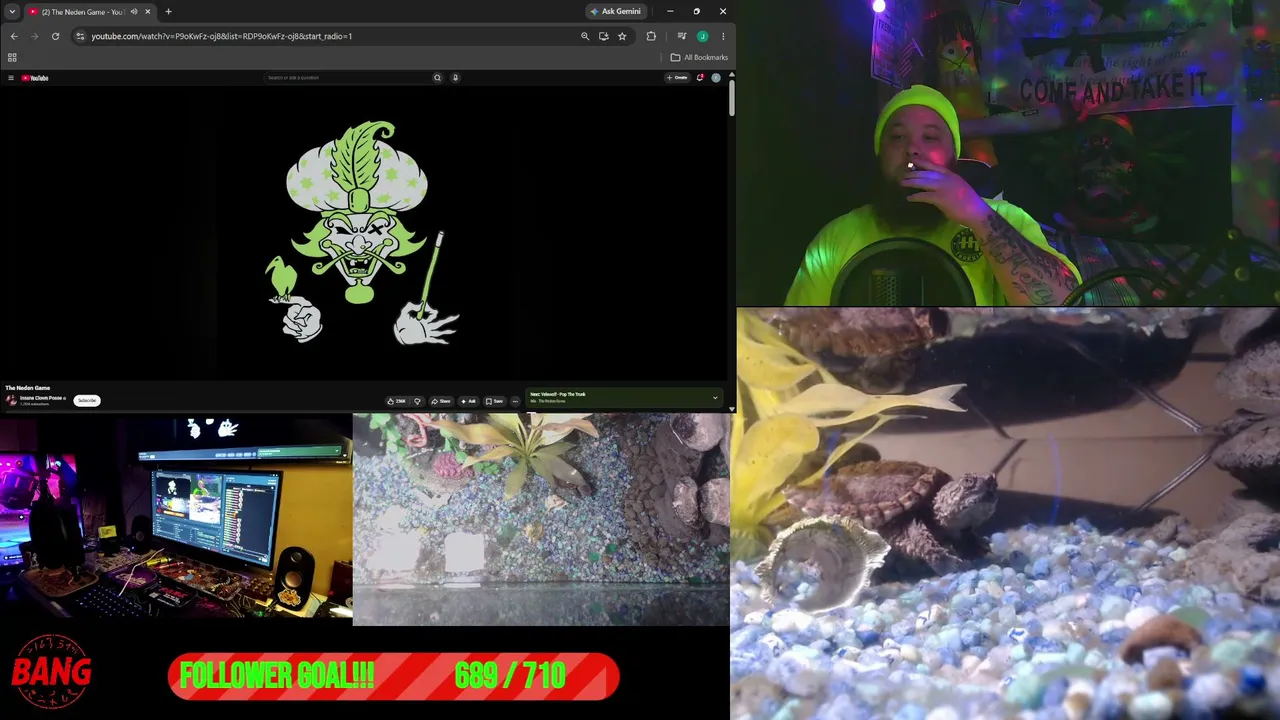Mute the tab using its speaker icon
The width and height of the screenshot is (1280, 720).
(134, 12)
